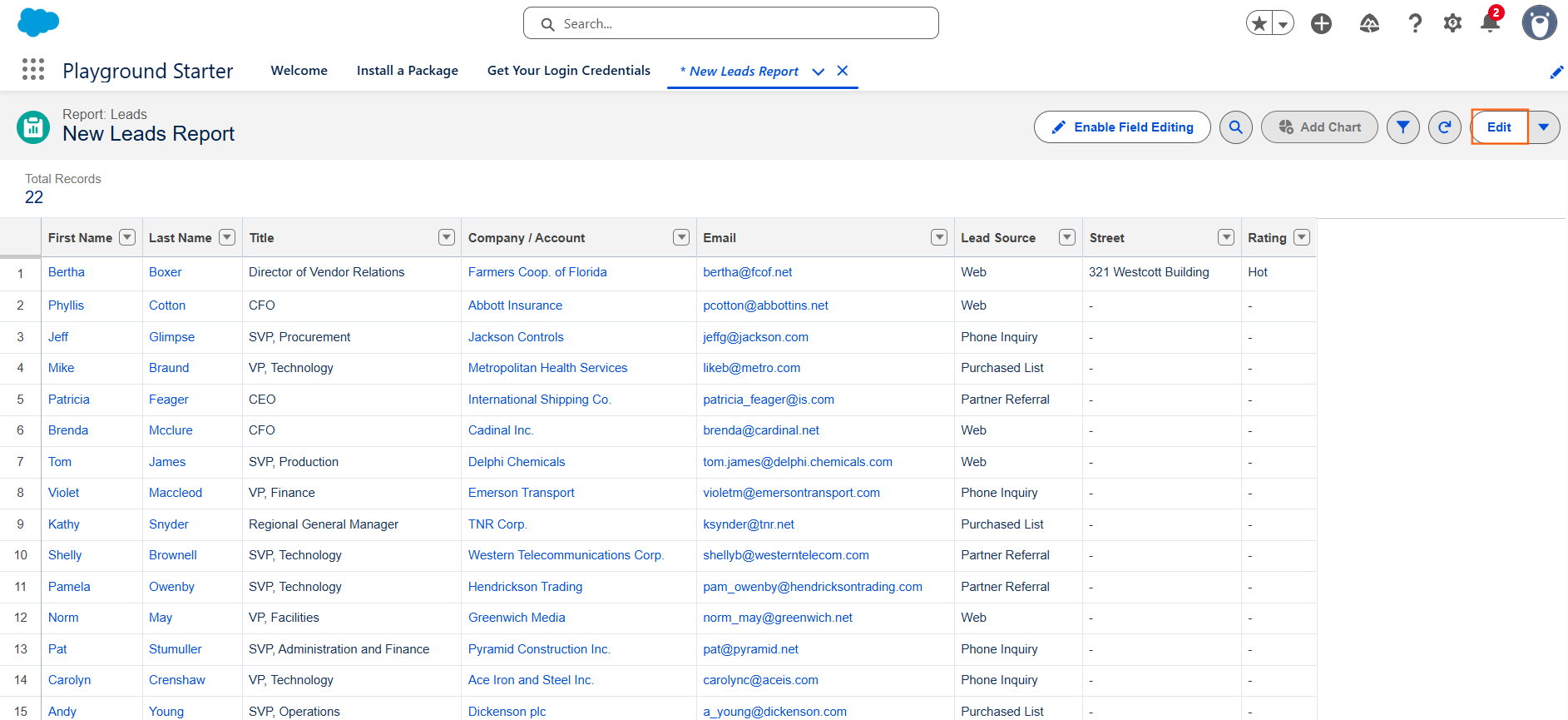This screenshot has width=1568, height=720.
Task: Click the Leads report icon
Action: tap(33, 127)
